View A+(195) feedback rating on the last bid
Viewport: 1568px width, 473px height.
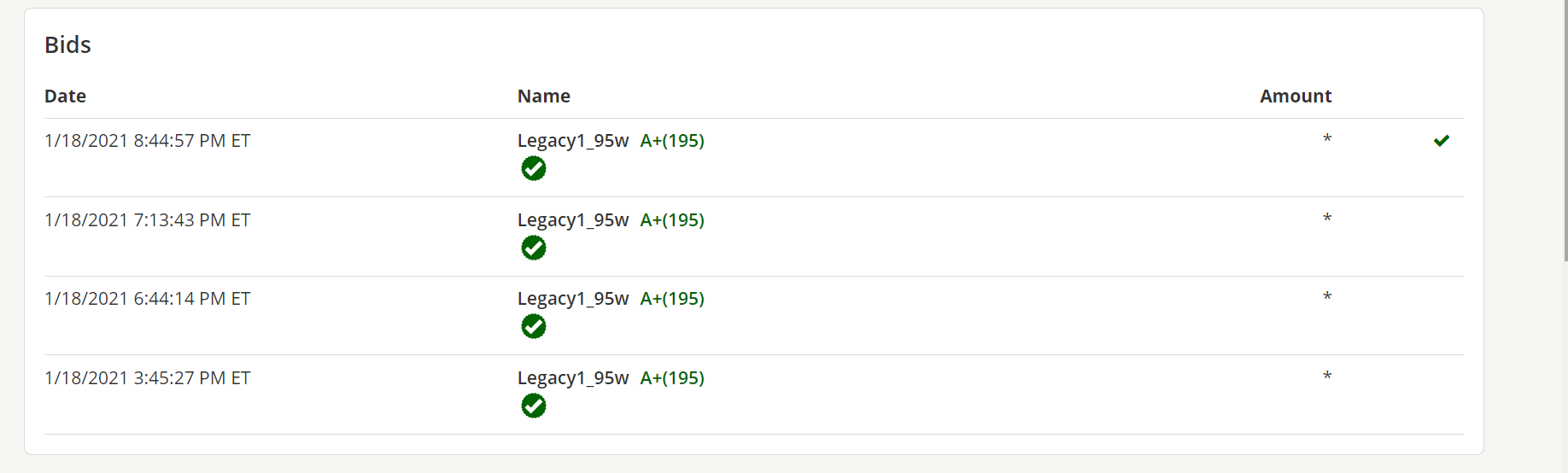(672, 378)
